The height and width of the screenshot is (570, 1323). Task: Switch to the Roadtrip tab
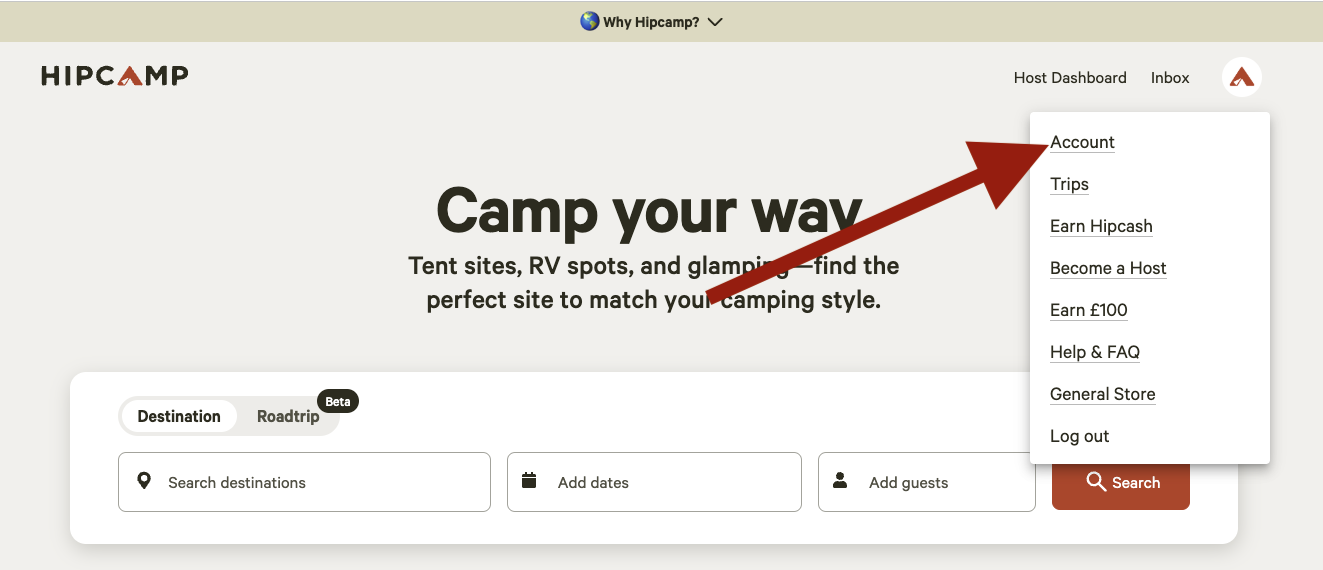coord(288,416)
